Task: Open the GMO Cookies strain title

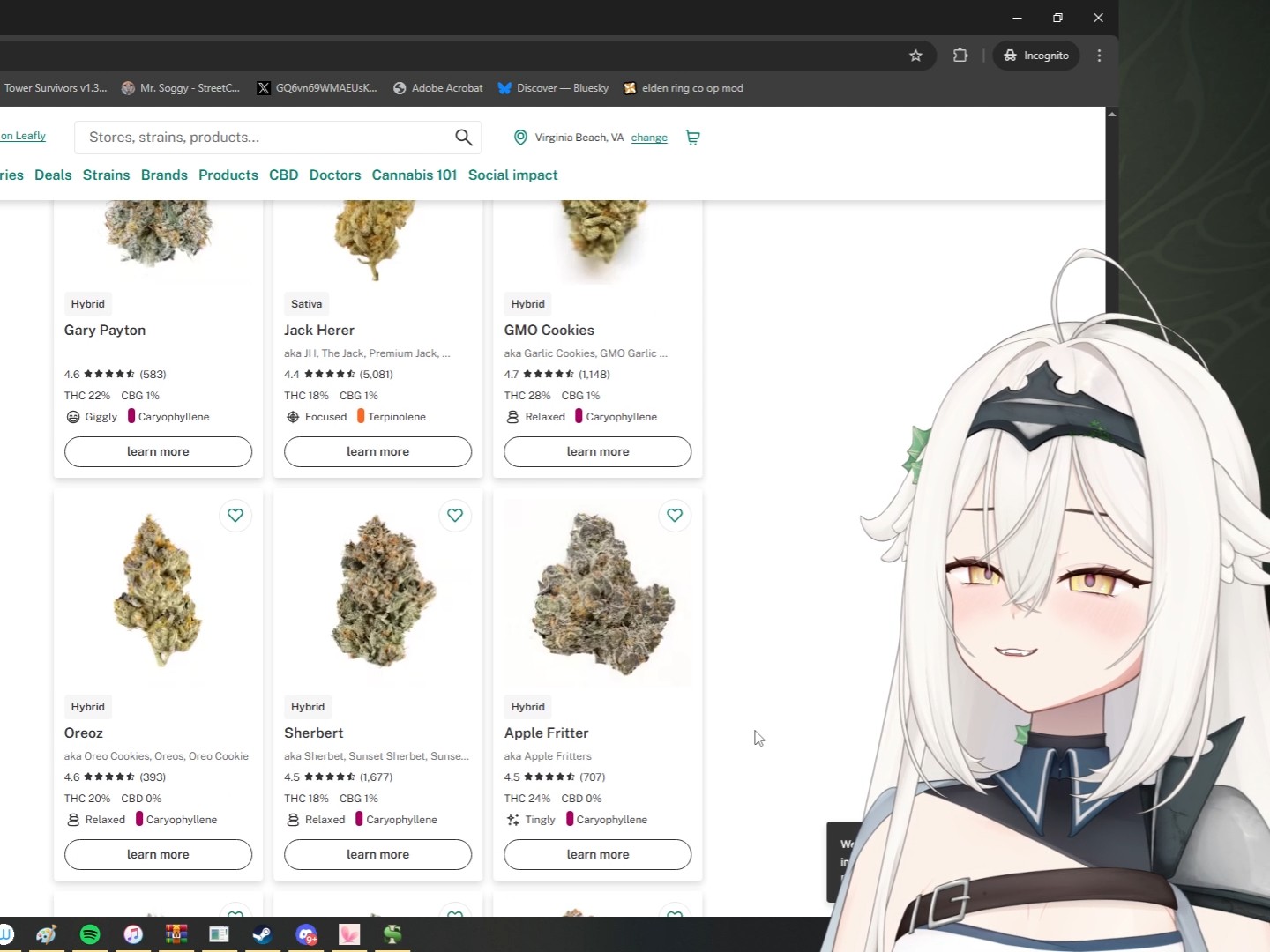Action: click(549, 331)
